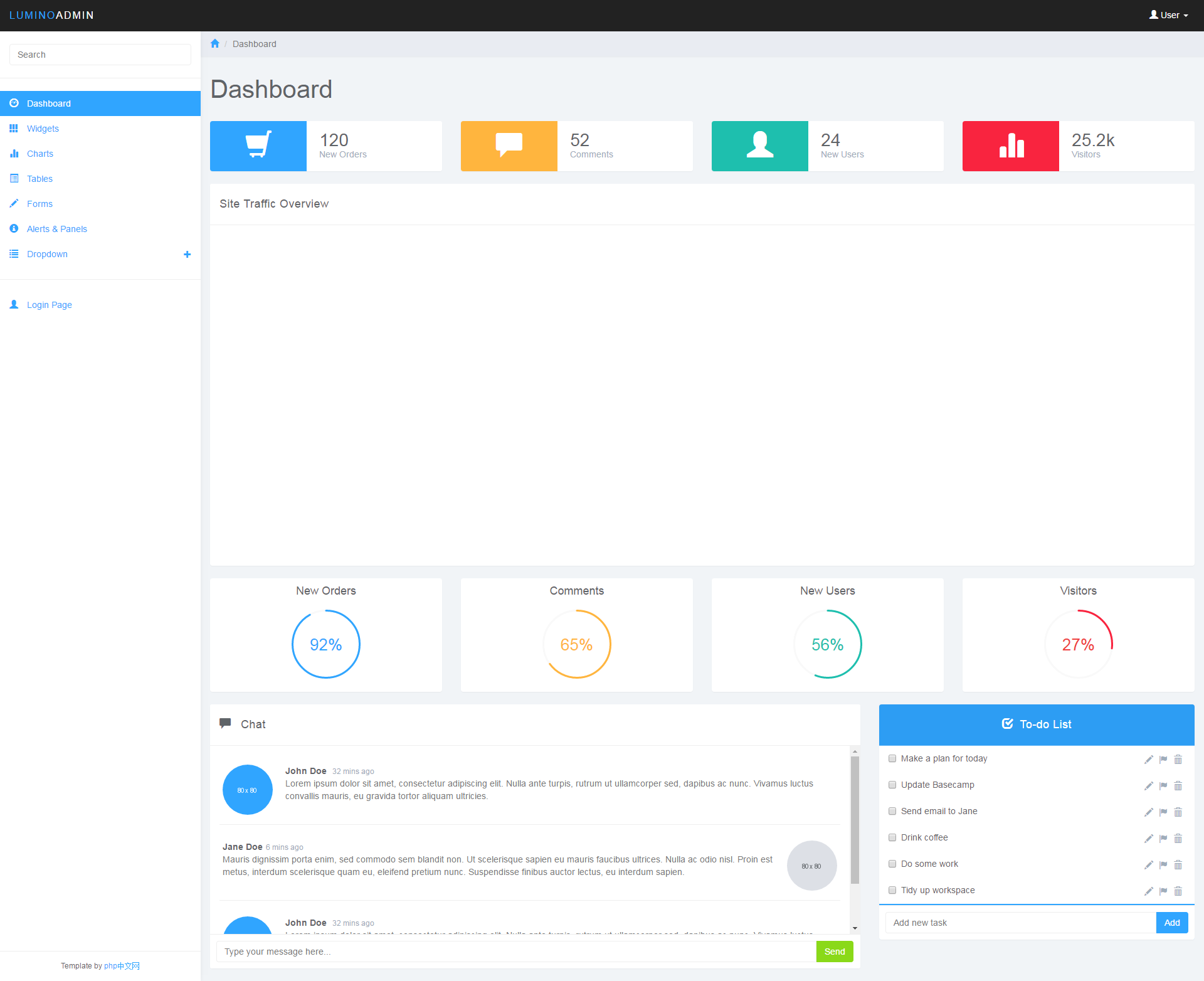
Task: Delete the 'Do some work' task
Action: pos(1178,865)
